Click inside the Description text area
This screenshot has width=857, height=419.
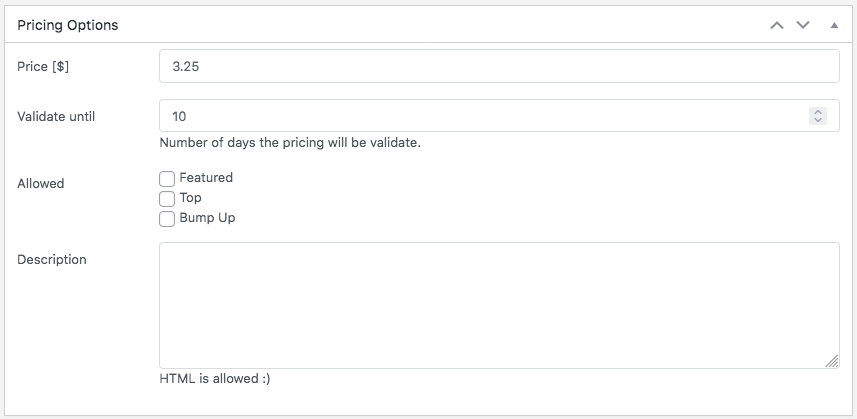[499, 305]
